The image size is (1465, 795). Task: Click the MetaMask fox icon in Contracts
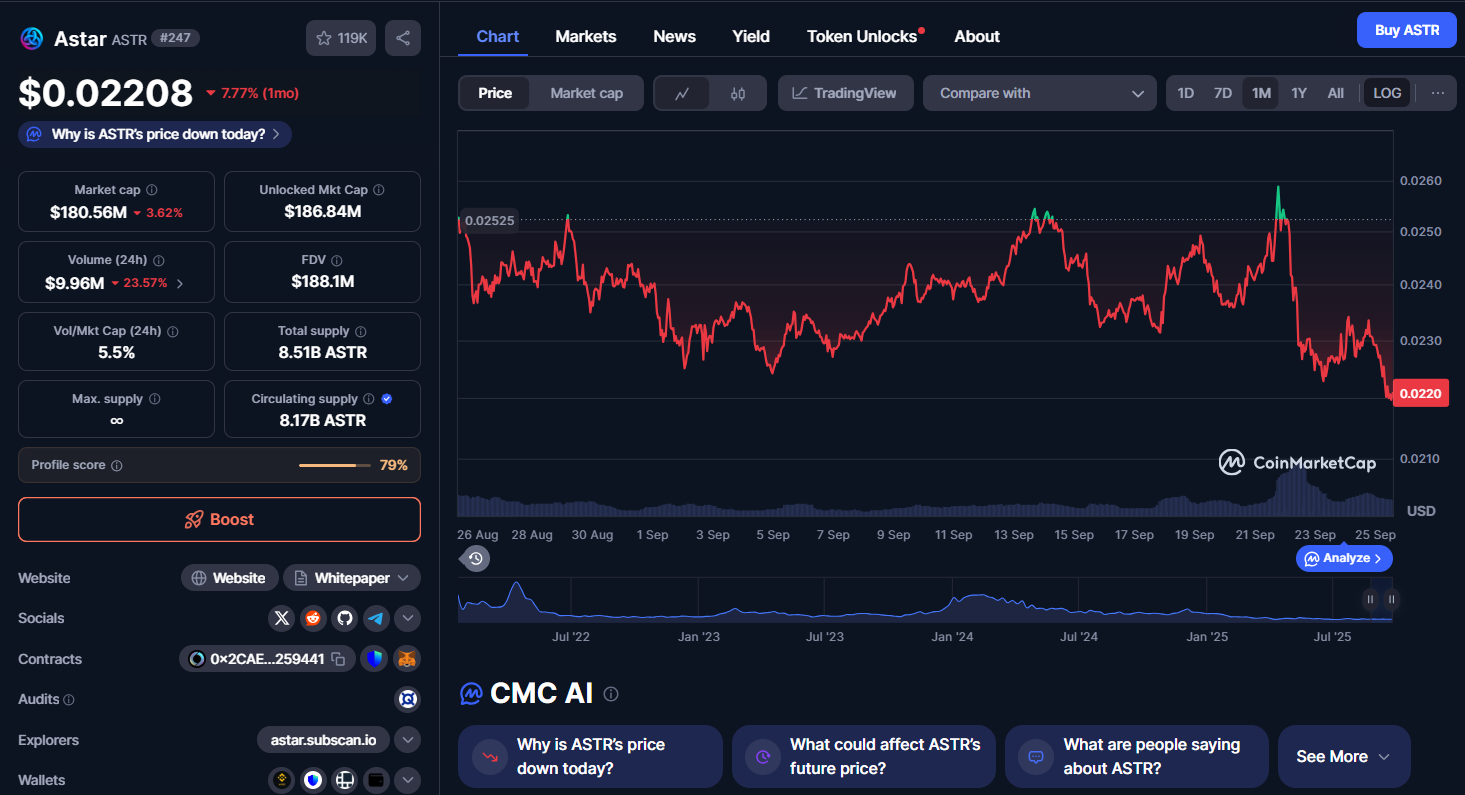tap(407, 659)
